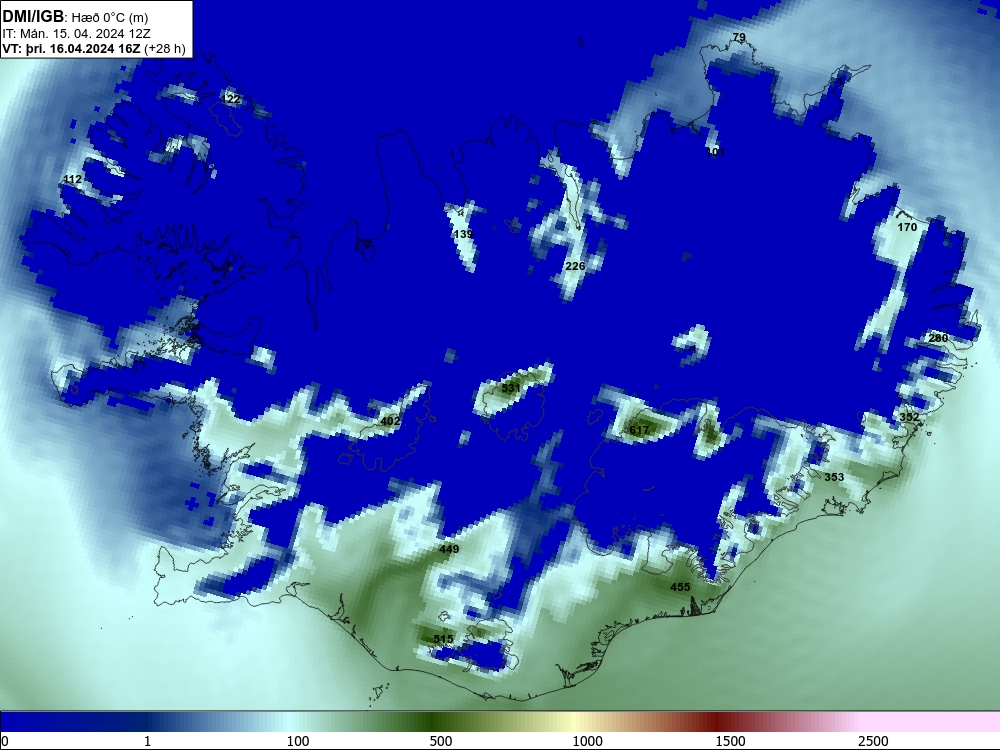
Task: Click the color scale label '1'
Action: tap(147, 741)
